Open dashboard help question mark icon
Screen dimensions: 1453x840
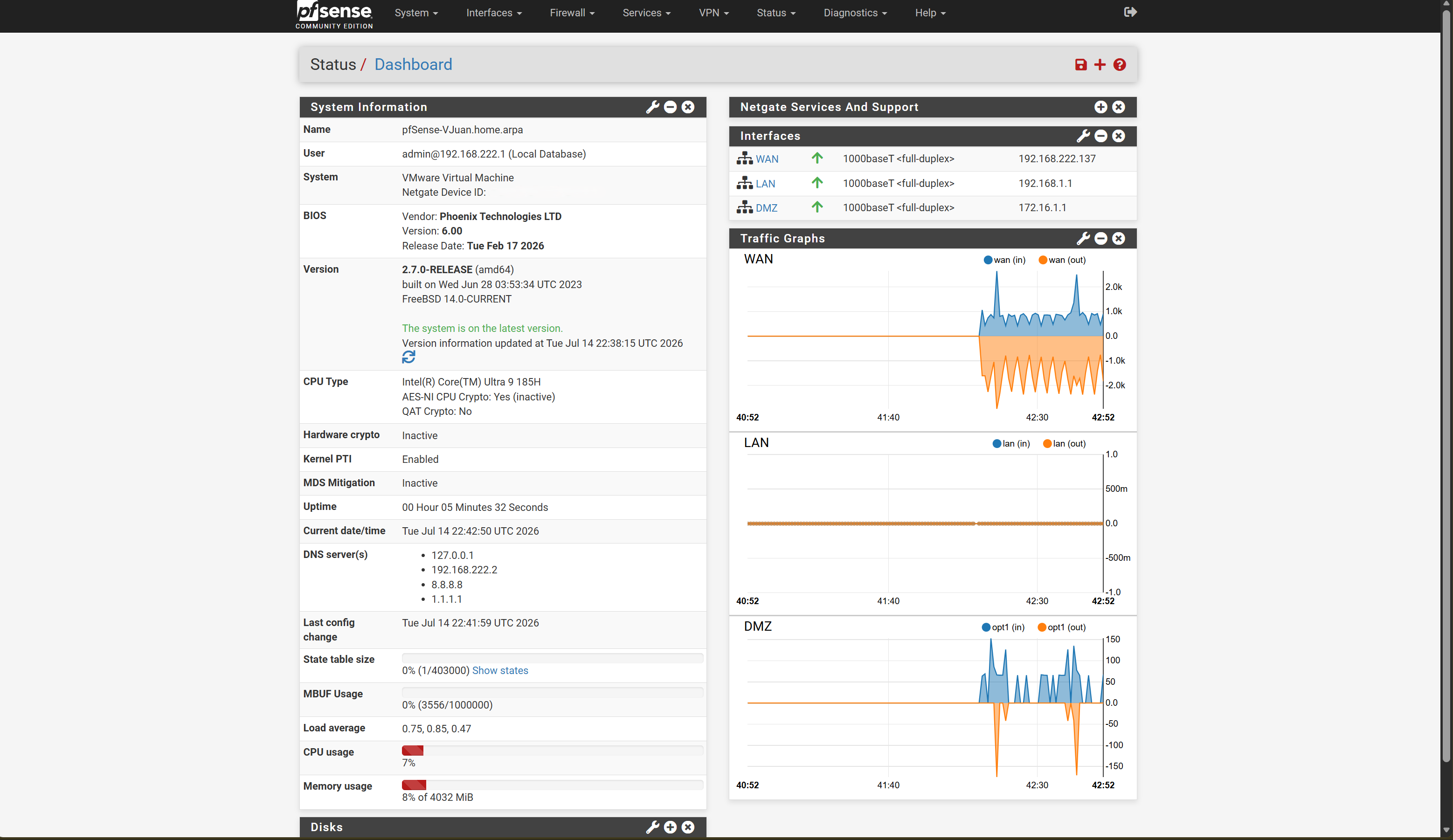click(x=1119, y=65)
